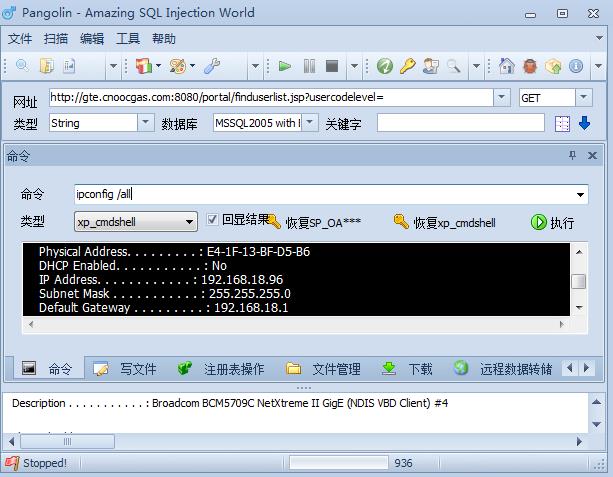613x477 pixels.
Task: Open the 帮助 menu
Action: (163, 39)
